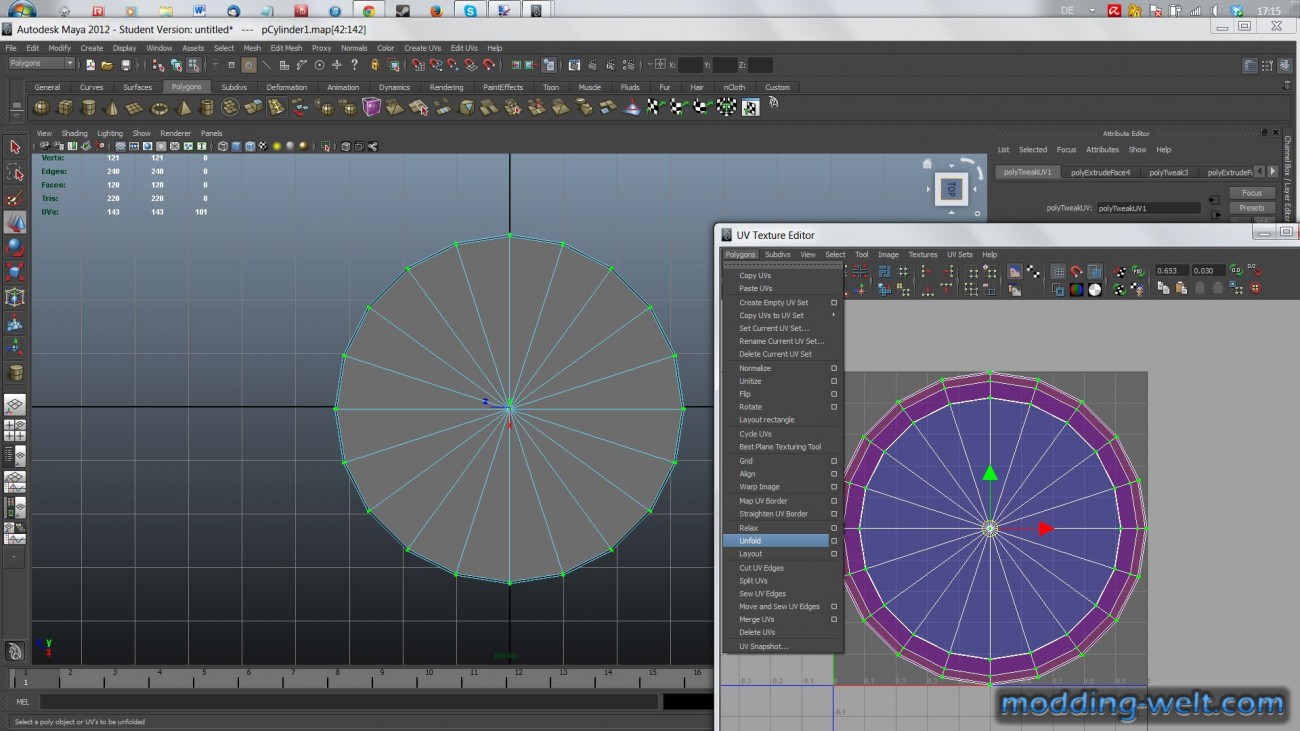Select the arrow Select tool in the toolbox
The height and width of the screenshot is (731, 1300).
pos(15,147)
